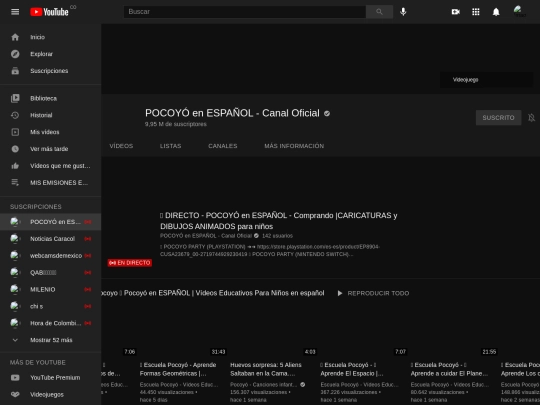Click the 9,95 M de suscriptores text
This screenshot has width=540, height=405.
point(176,124)
